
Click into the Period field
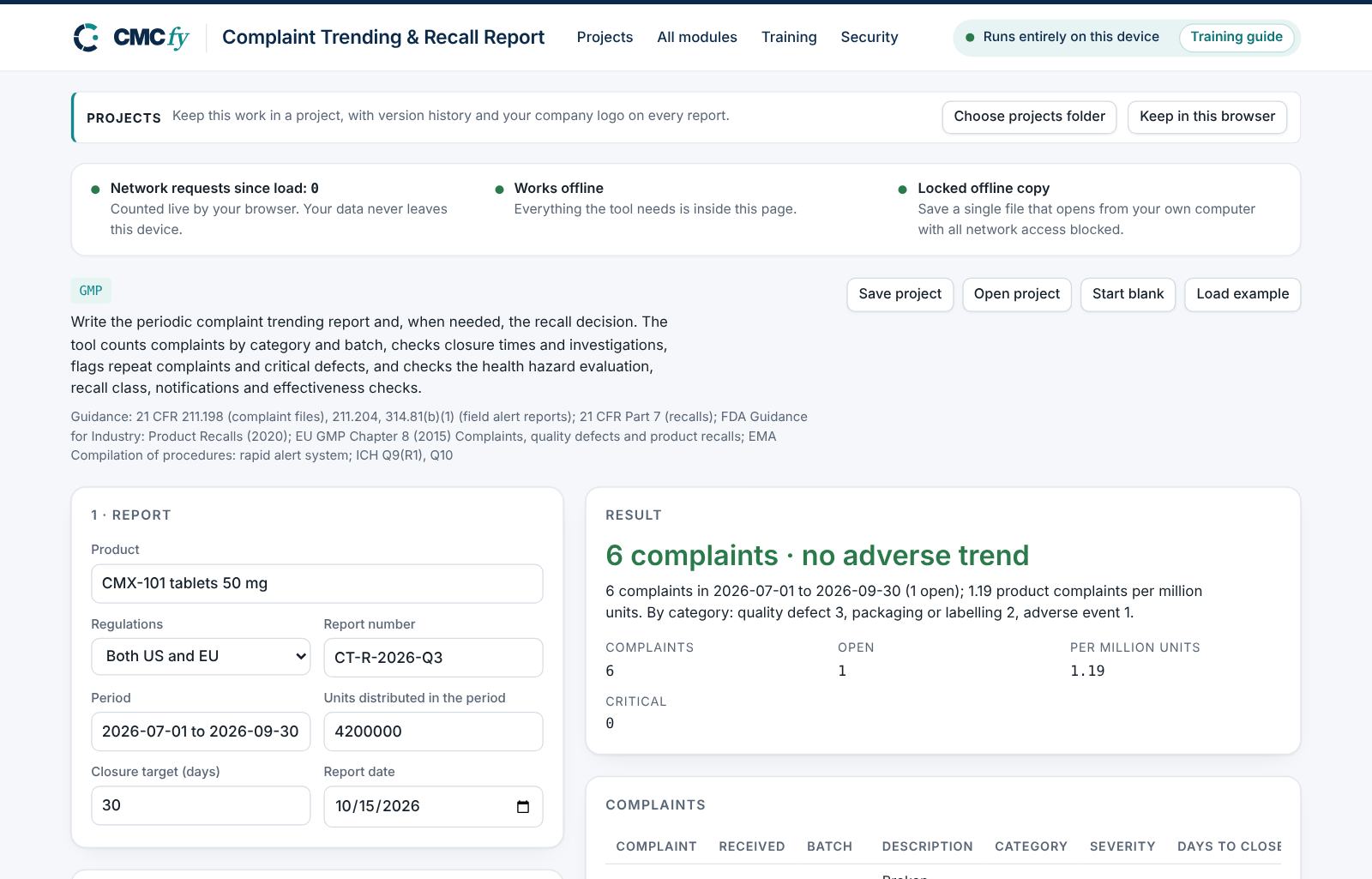coord(201,731)
